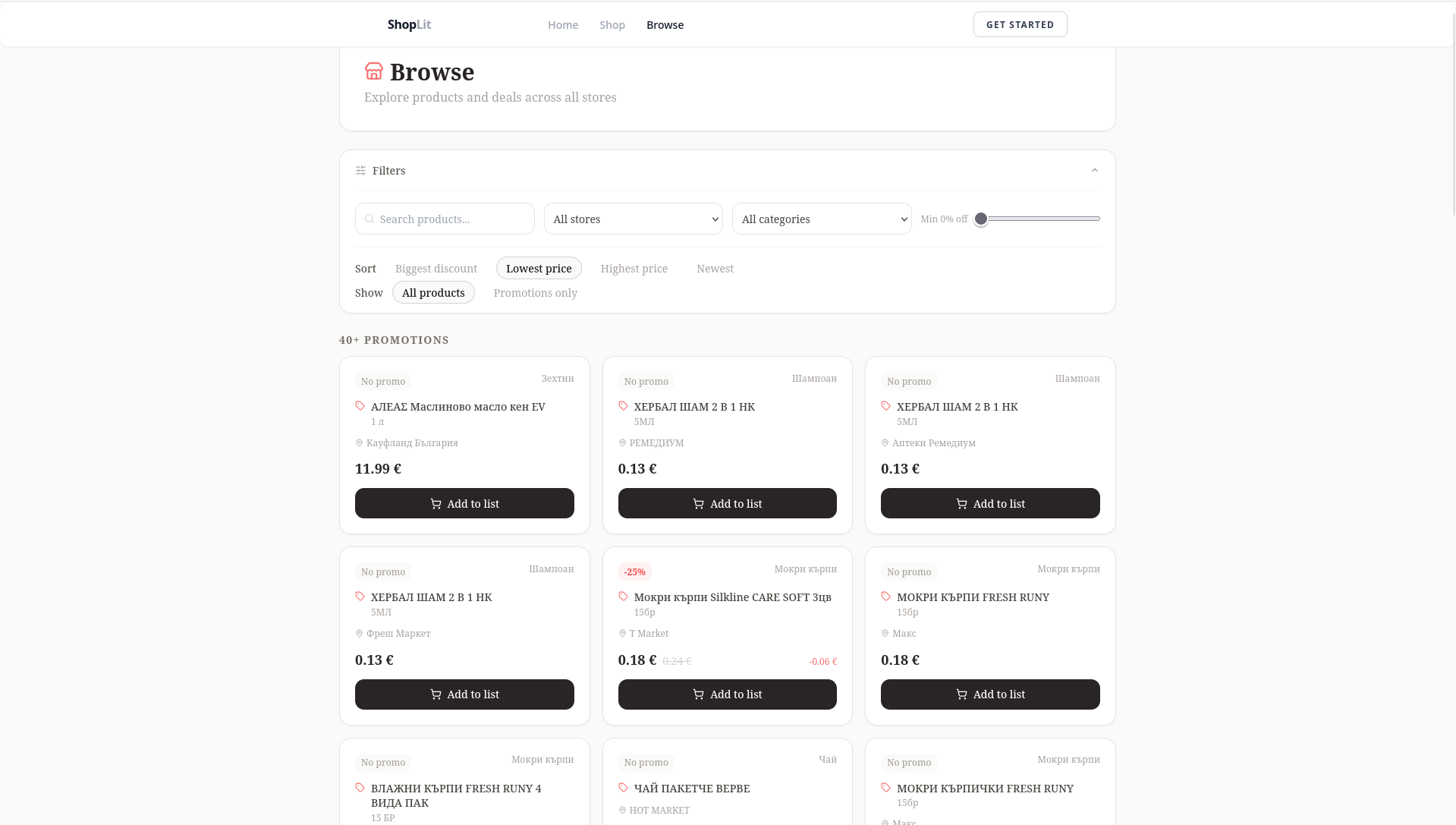Open the All stores dropdown
This screenshot has width=1456, height=825.
633,219
